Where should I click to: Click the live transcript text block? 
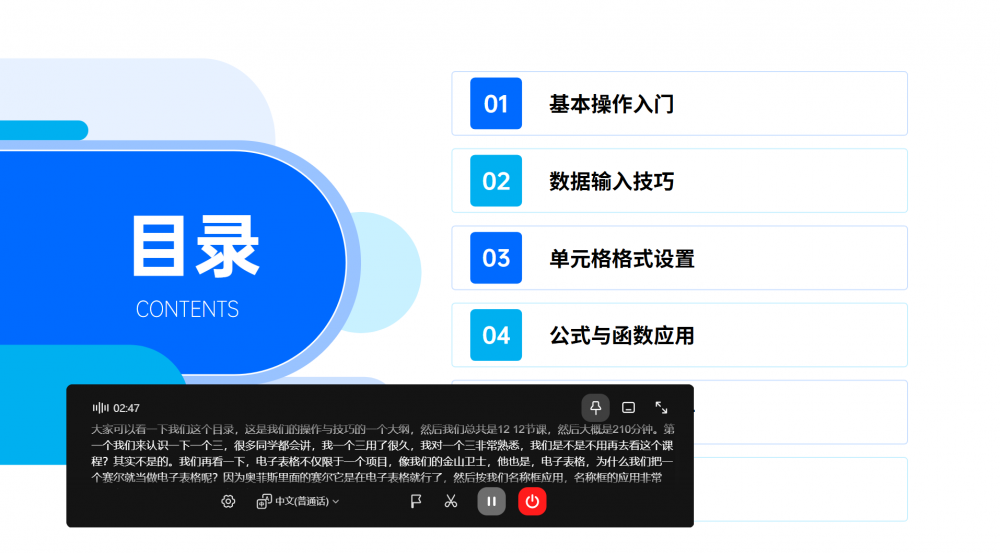click(383, 453)
